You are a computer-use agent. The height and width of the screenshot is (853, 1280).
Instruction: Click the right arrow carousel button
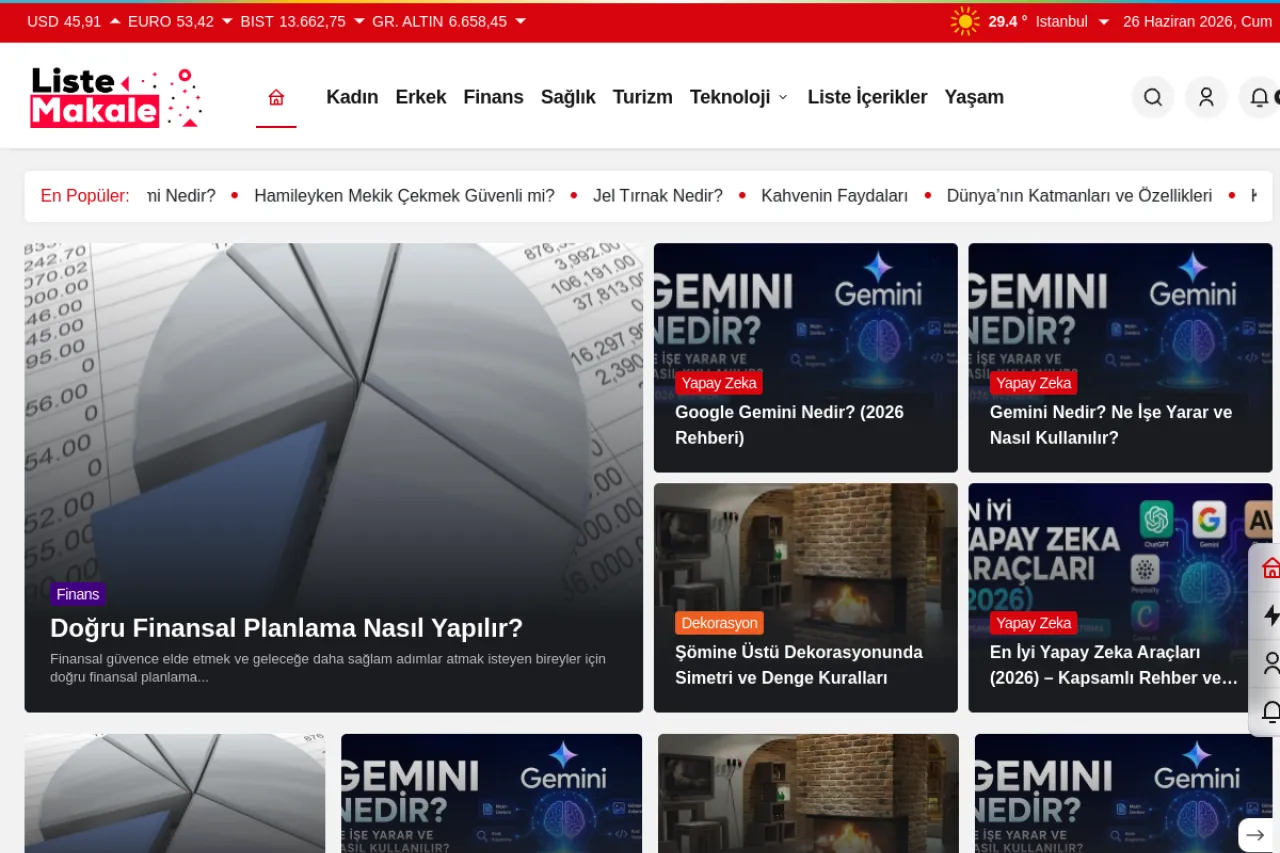pyautogui.click(x=1255, y=835)
